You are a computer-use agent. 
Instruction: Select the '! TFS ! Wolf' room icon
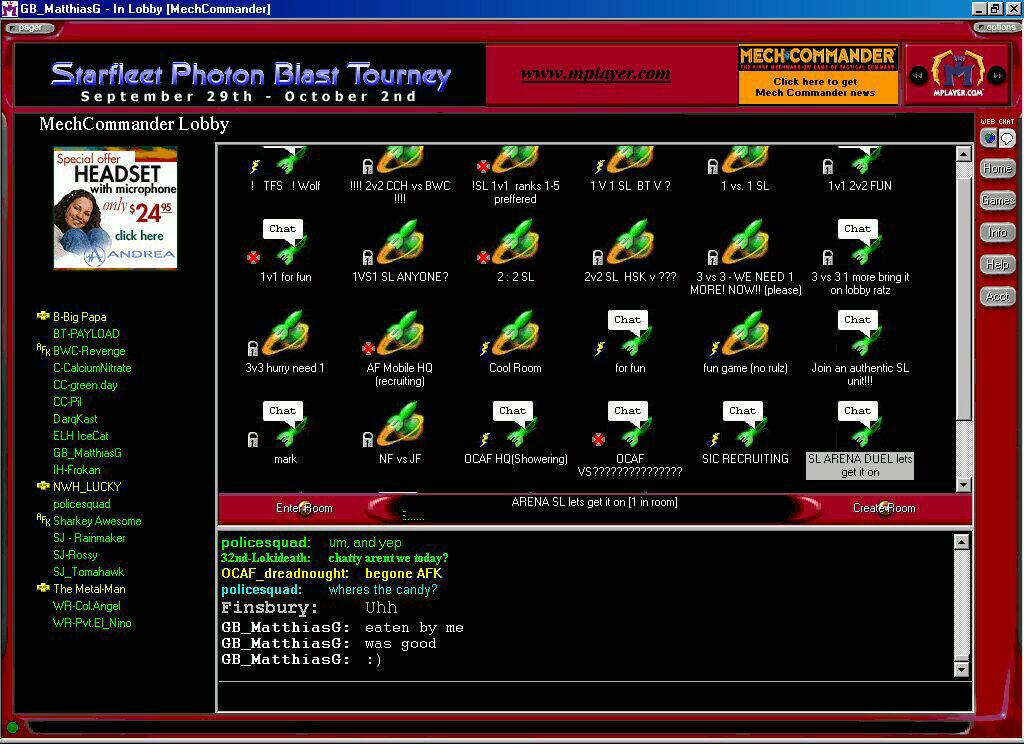pos(287,160)
